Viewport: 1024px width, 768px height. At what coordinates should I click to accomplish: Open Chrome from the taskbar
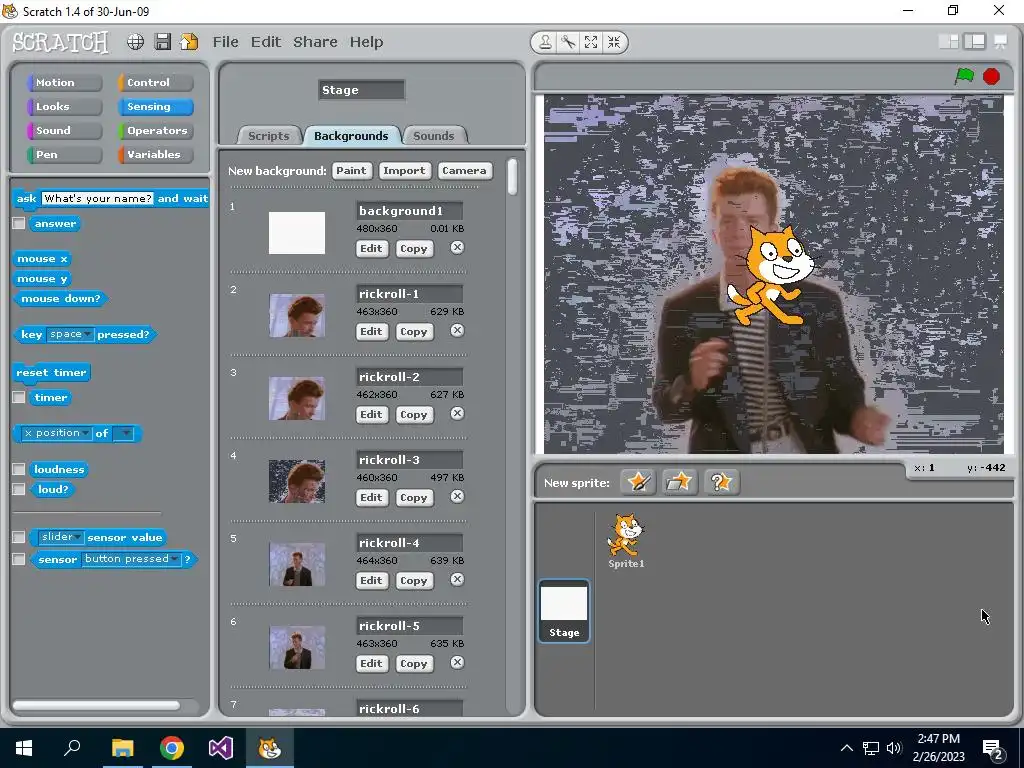[x=172, y=748]
